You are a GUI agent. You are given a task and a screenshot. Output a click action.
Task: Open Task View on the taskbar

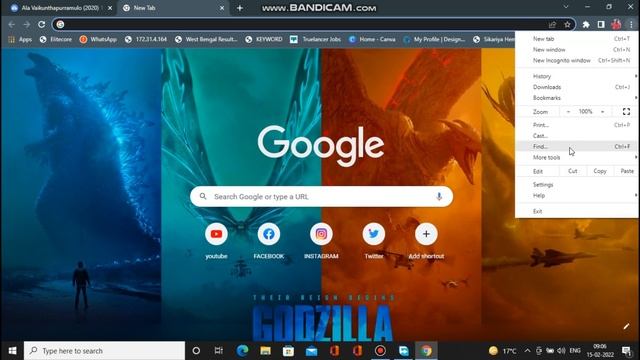tap(219, 351)
